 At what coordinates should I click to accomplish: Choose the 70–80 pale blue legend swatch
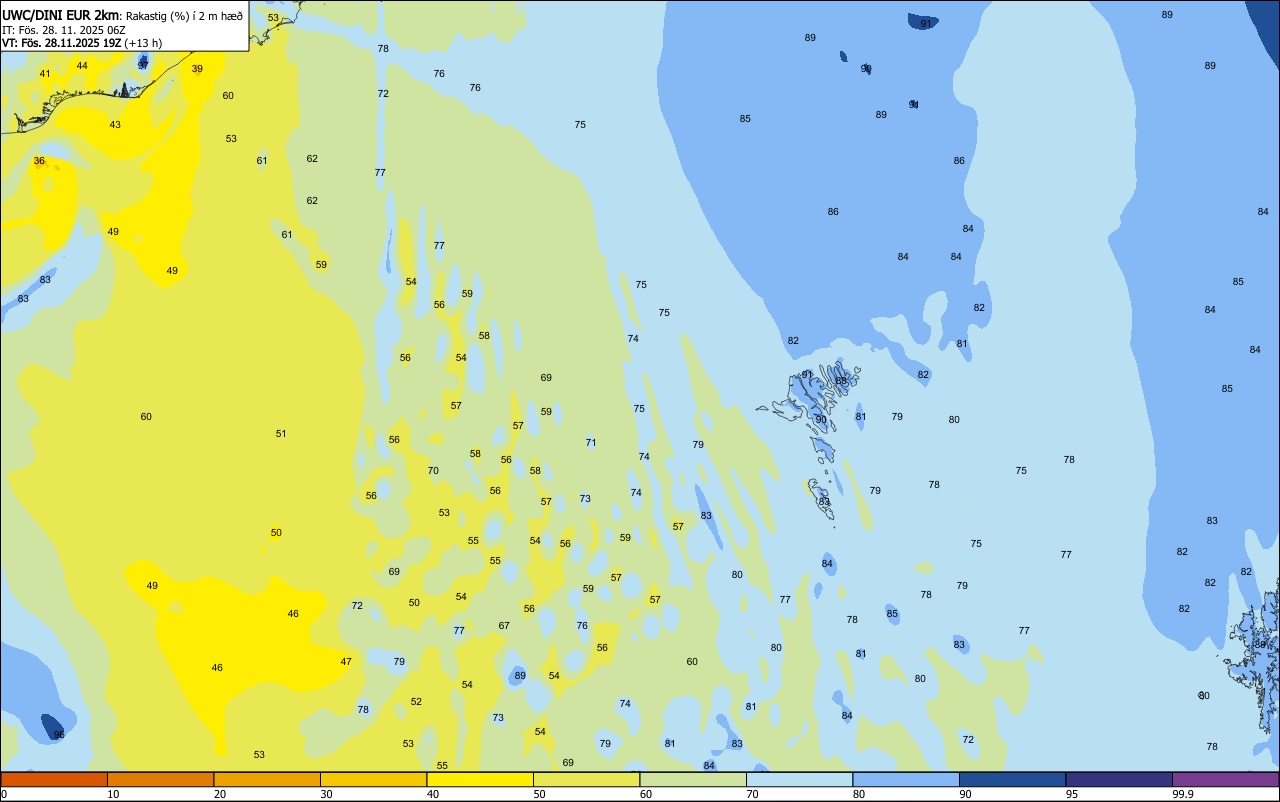point(799,779)
